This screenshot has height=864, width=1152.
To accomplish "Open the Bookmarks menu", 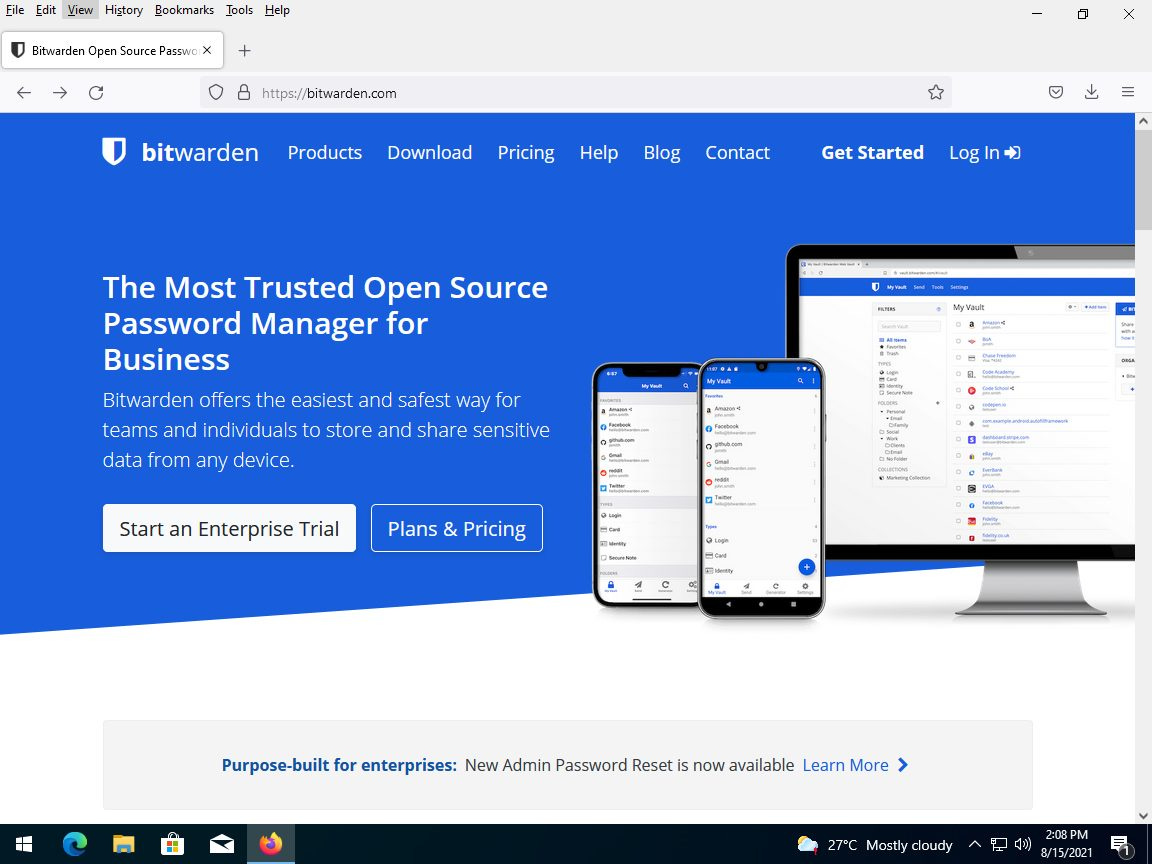I will 184,10.
